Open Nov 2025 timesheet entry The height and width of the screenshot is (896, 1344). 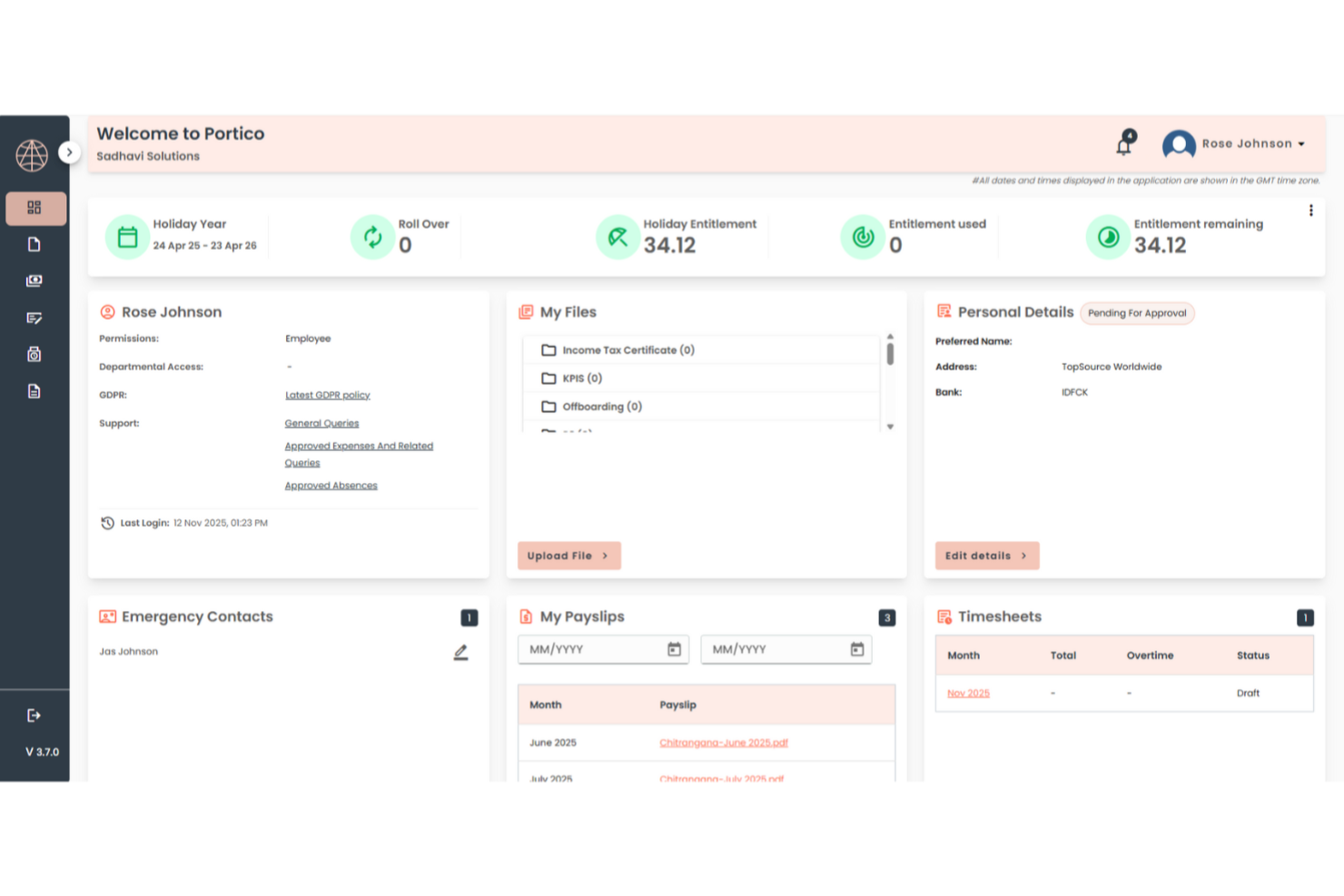(x=968, y=693)
